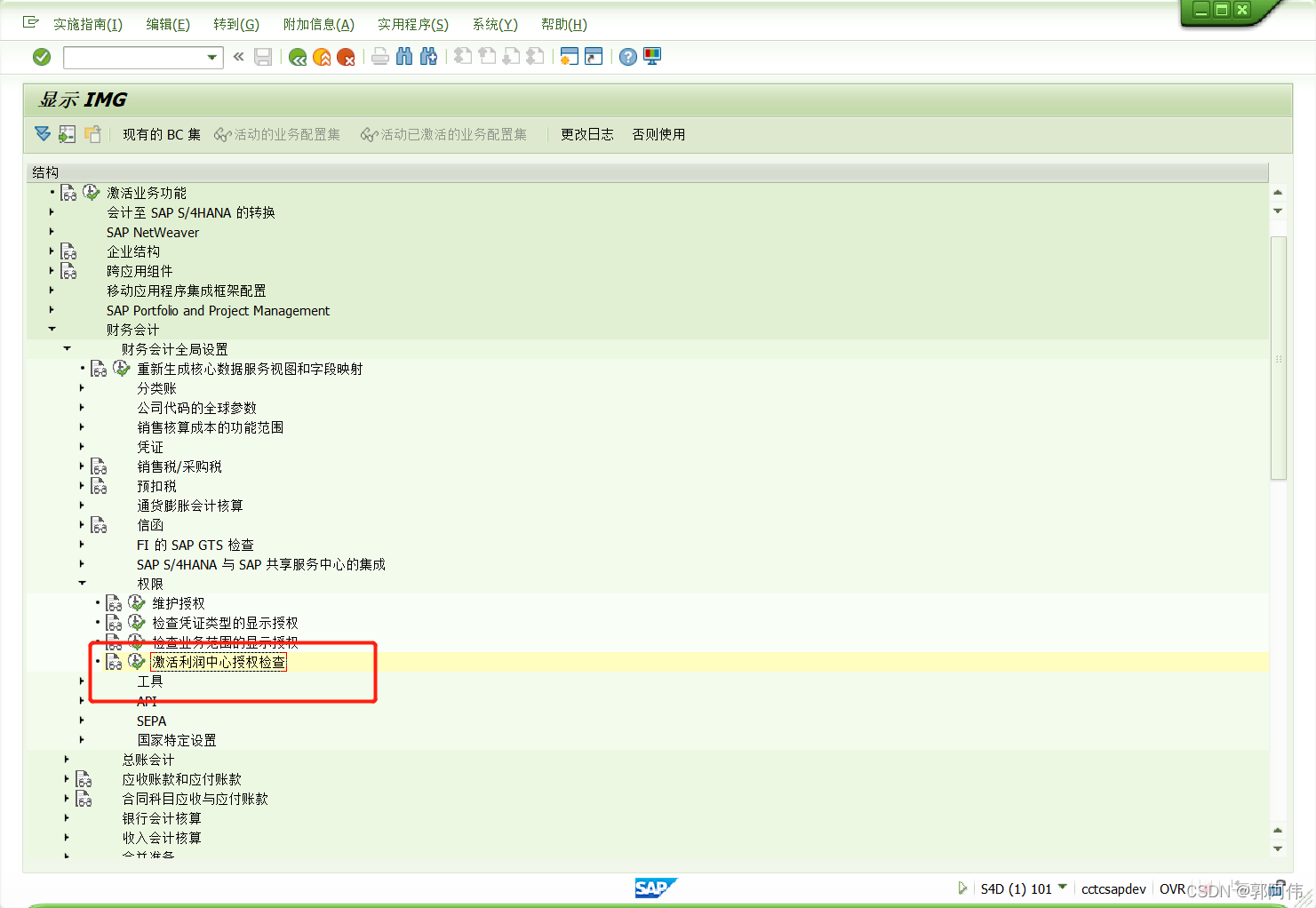Select the 激活利润中心授权检查 tree entry
Viewport: 1316px width, 908px height.
219,662
